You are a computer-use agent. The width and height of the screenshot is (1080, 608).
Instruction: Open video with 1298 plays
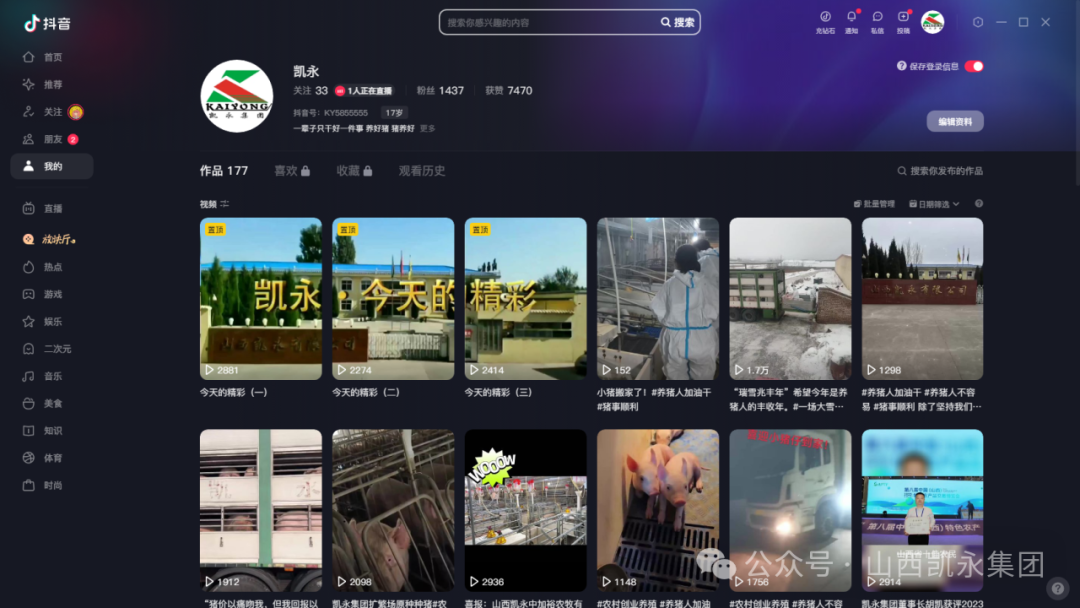(922, 299)
